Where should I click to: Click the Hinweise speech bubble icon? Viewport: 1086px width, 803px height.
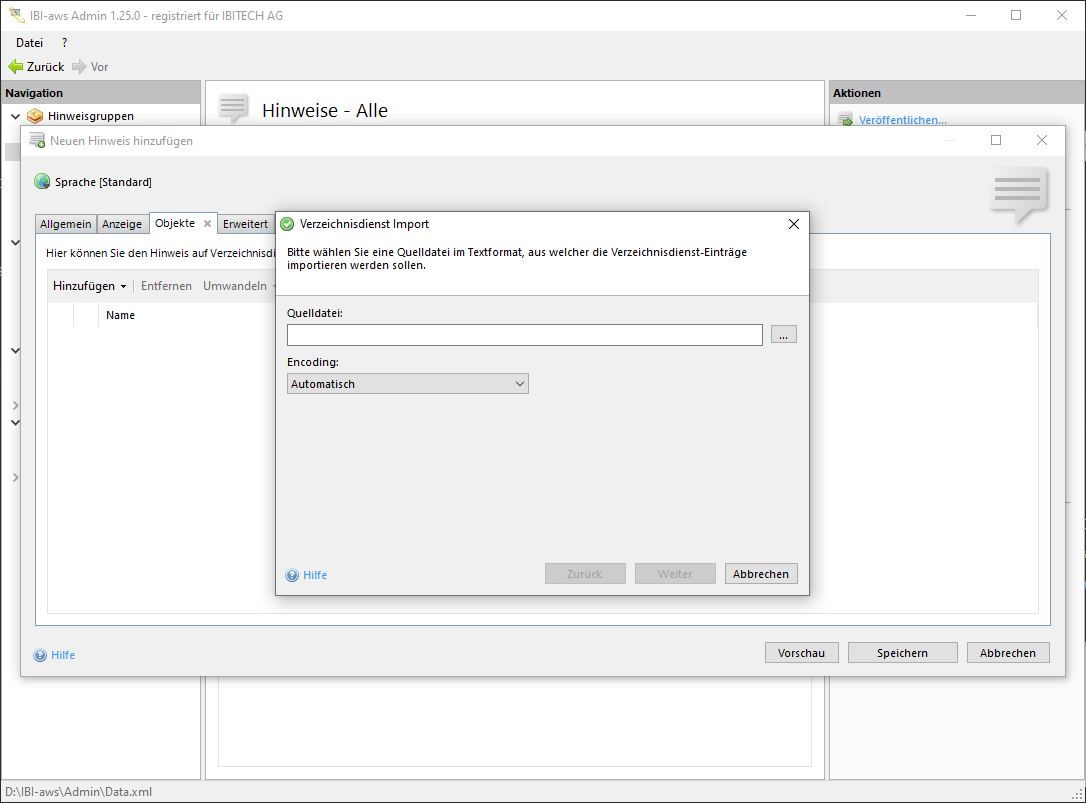tap(233, 109)
